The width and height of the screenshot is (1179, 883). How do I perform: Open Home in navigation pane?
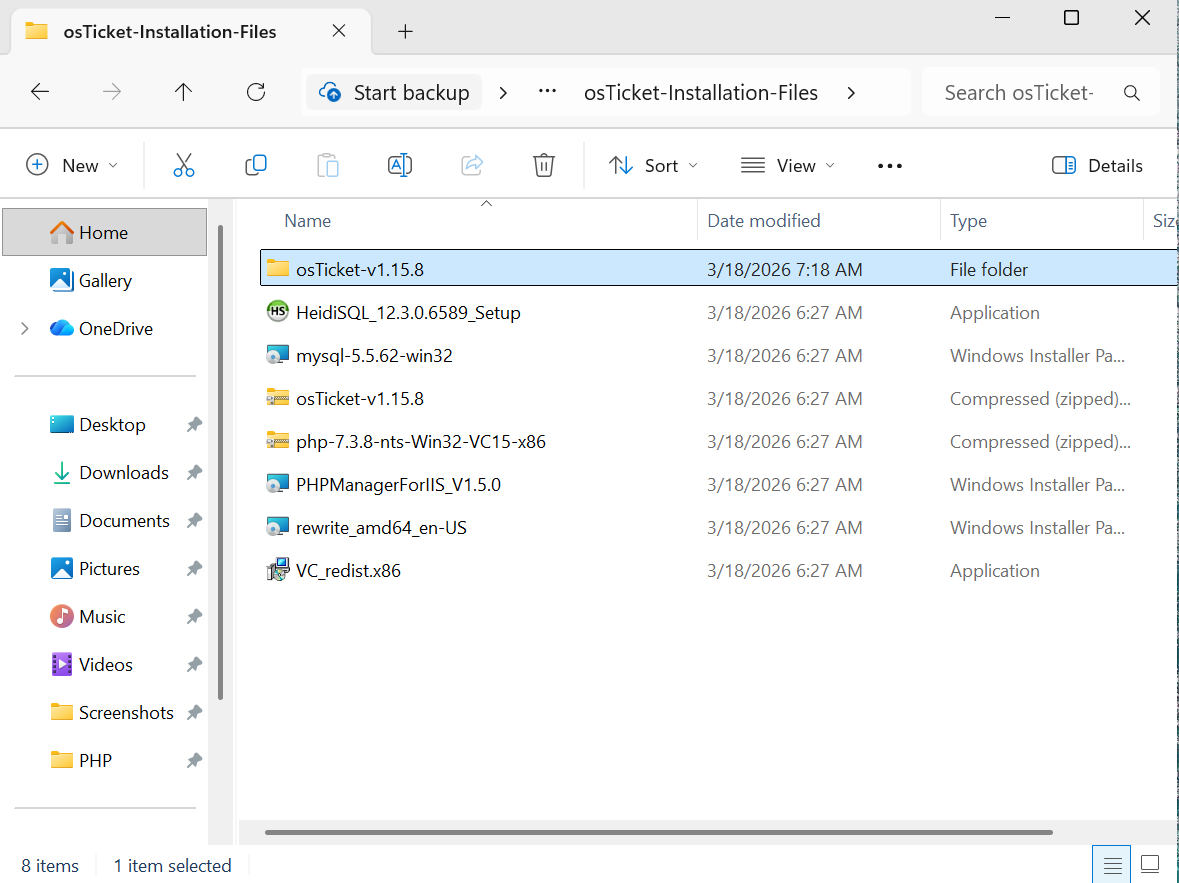click(105, 232)
